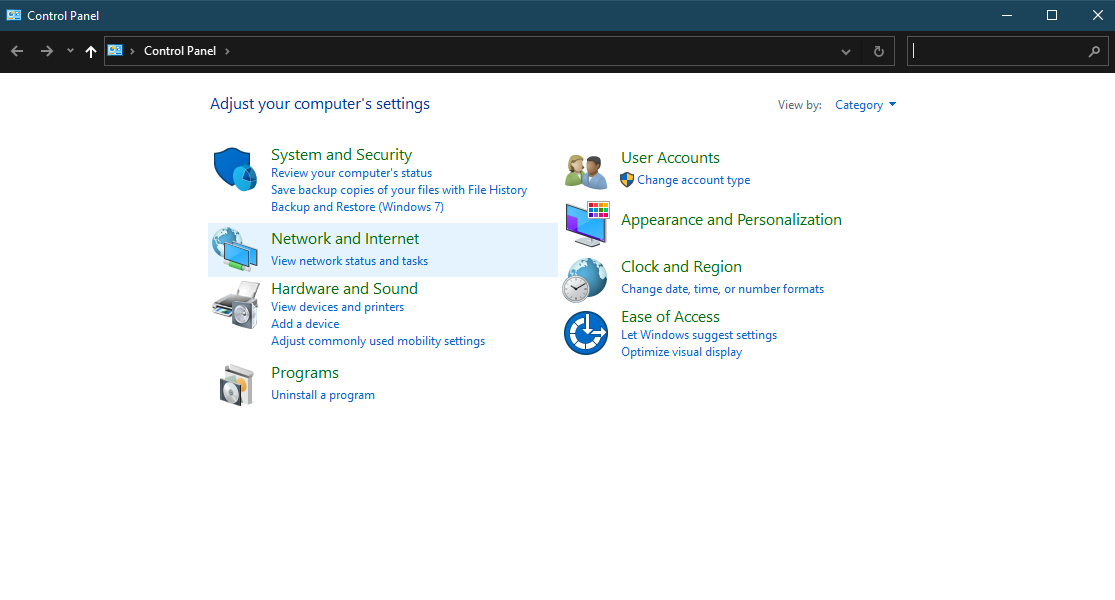Screen dimensions: 1115x600
Task: Click the chevron after Control Panel breadcrumb
Action: pyautogui.click(x=227, y=51)
